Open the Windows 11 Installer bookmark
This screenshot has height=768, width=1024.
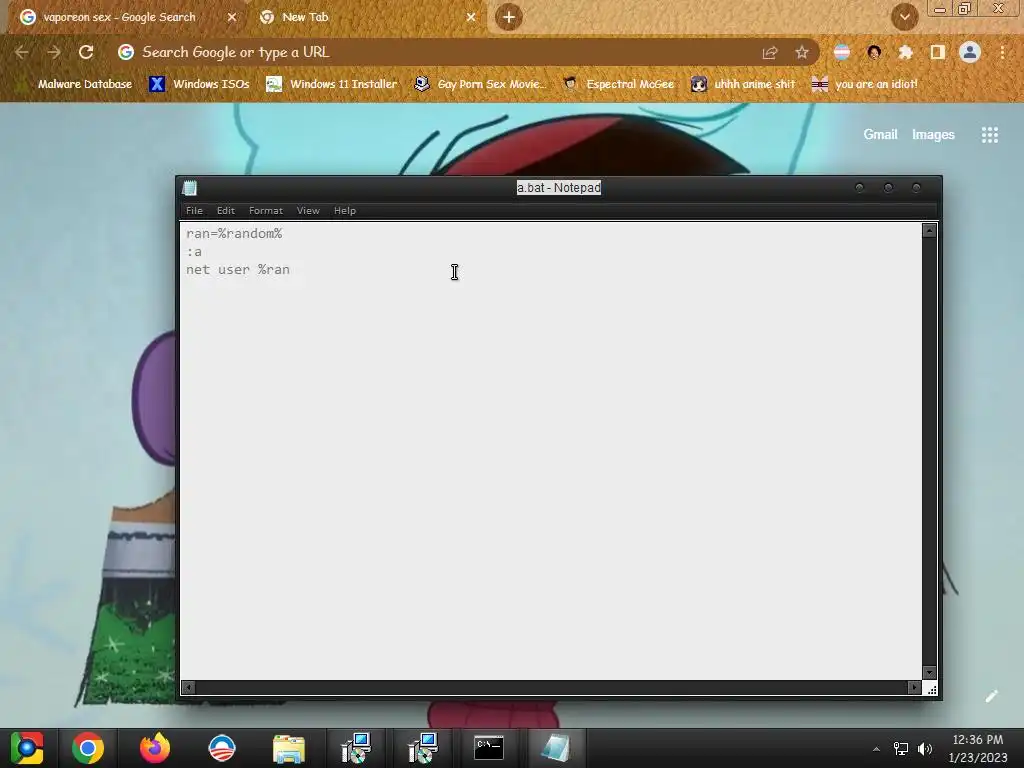click(x=332, y=84)
